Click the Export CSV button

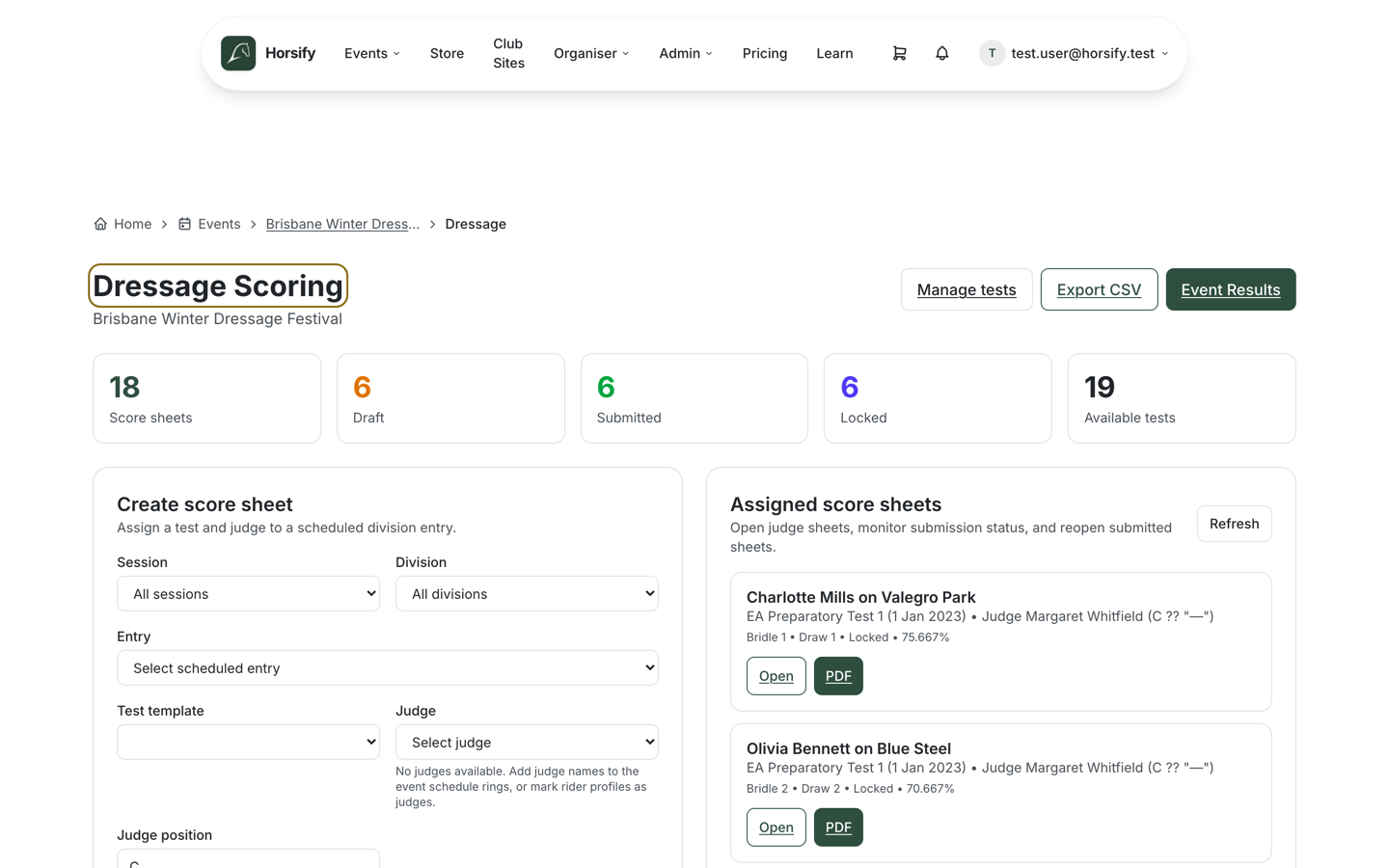(x=1099, y=289)
